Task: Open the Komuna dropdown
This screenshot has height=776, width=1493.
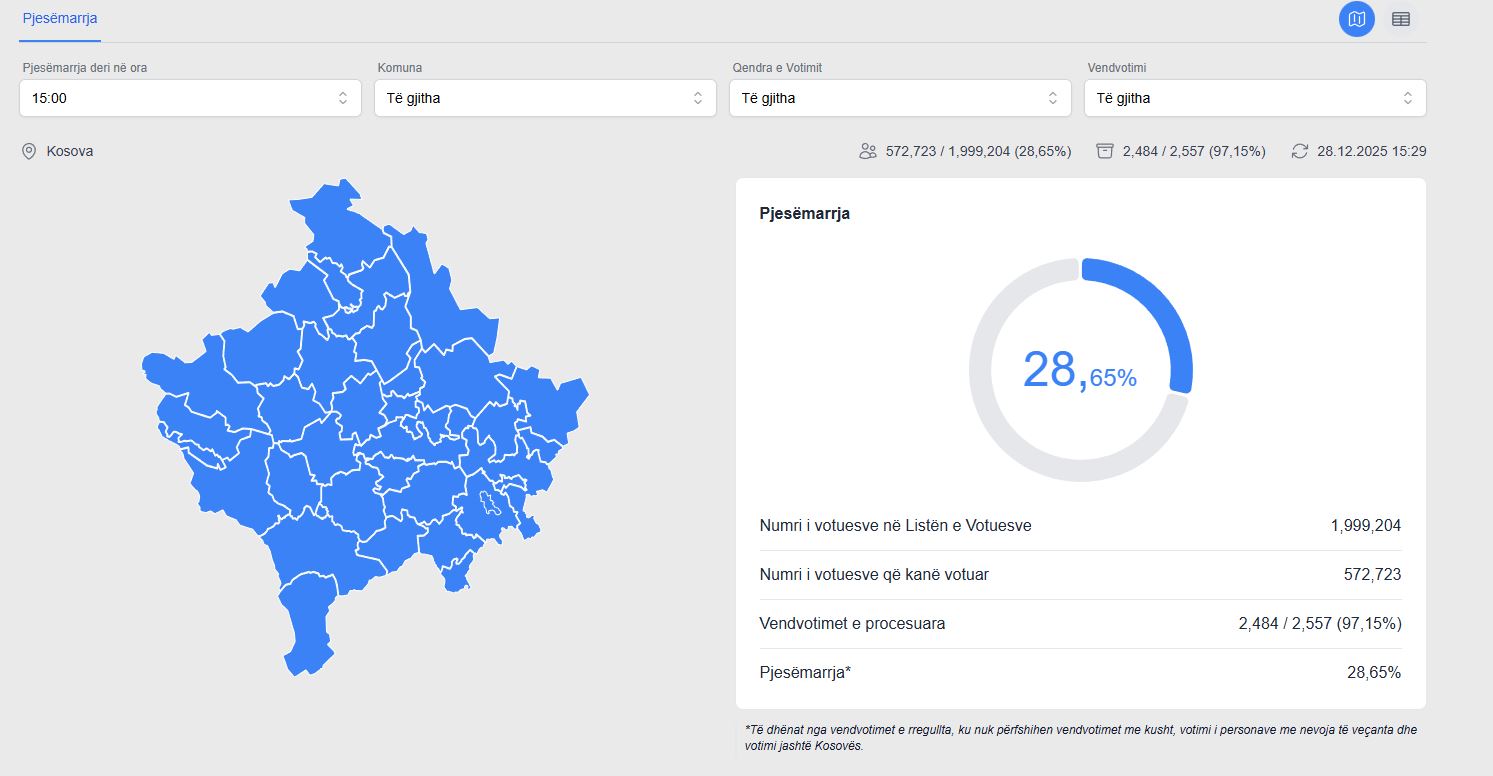Action: point(545,98)
